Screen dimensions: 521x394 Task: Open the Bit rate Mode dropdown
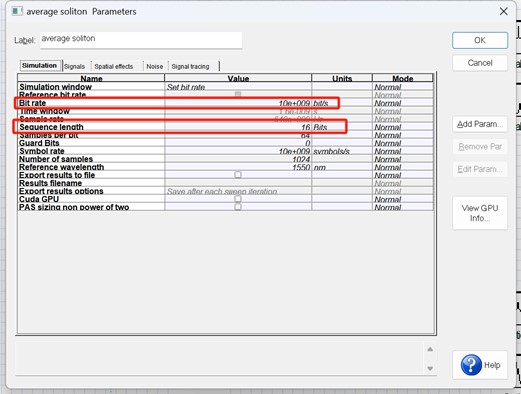[x=403, y=103]
